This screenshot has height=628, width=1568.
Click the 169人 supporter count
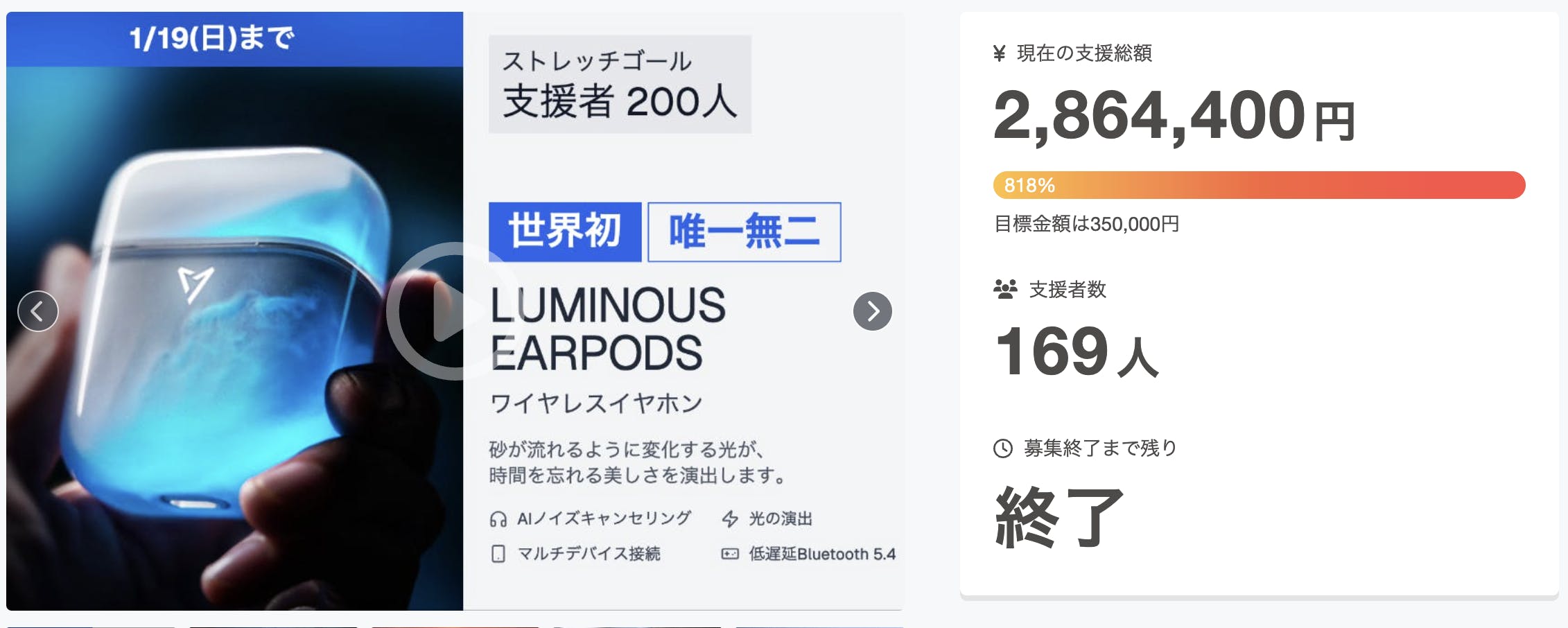tap(1076, 352)
